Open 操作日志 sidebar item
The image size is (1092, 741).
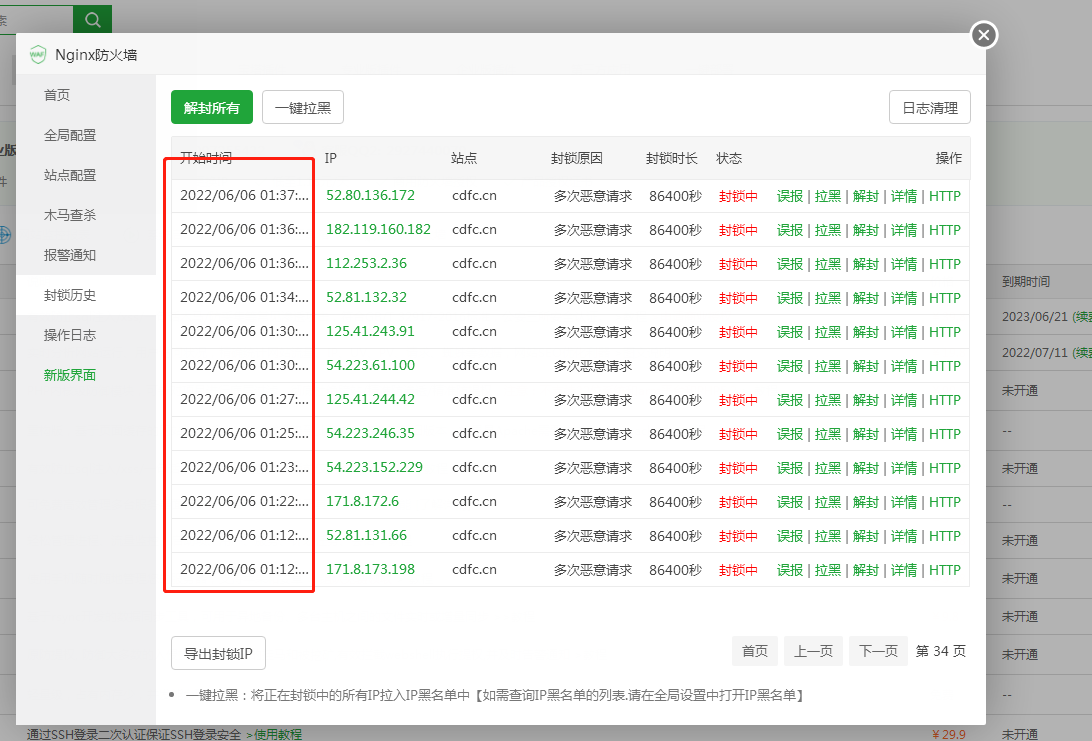click(70, 335)
